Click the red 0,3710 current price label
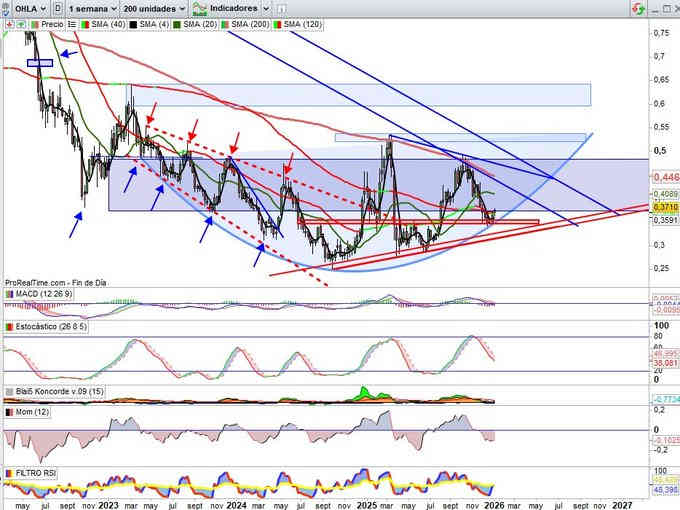The width and height of the screenshot is (680, 510). click(660, 206)
